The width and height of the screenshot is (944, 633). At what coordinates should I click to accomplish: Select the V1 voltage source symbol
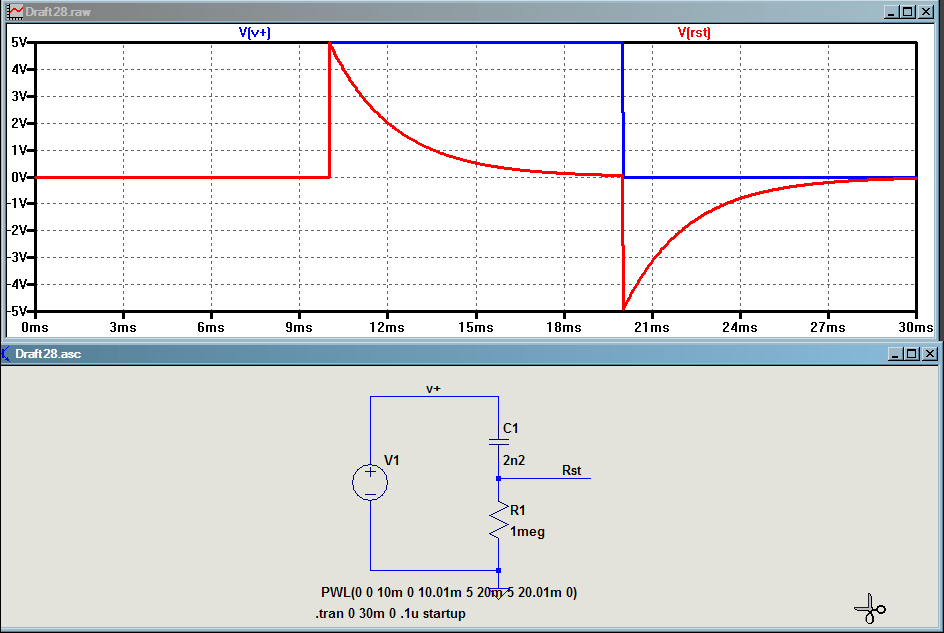[370, 482]
